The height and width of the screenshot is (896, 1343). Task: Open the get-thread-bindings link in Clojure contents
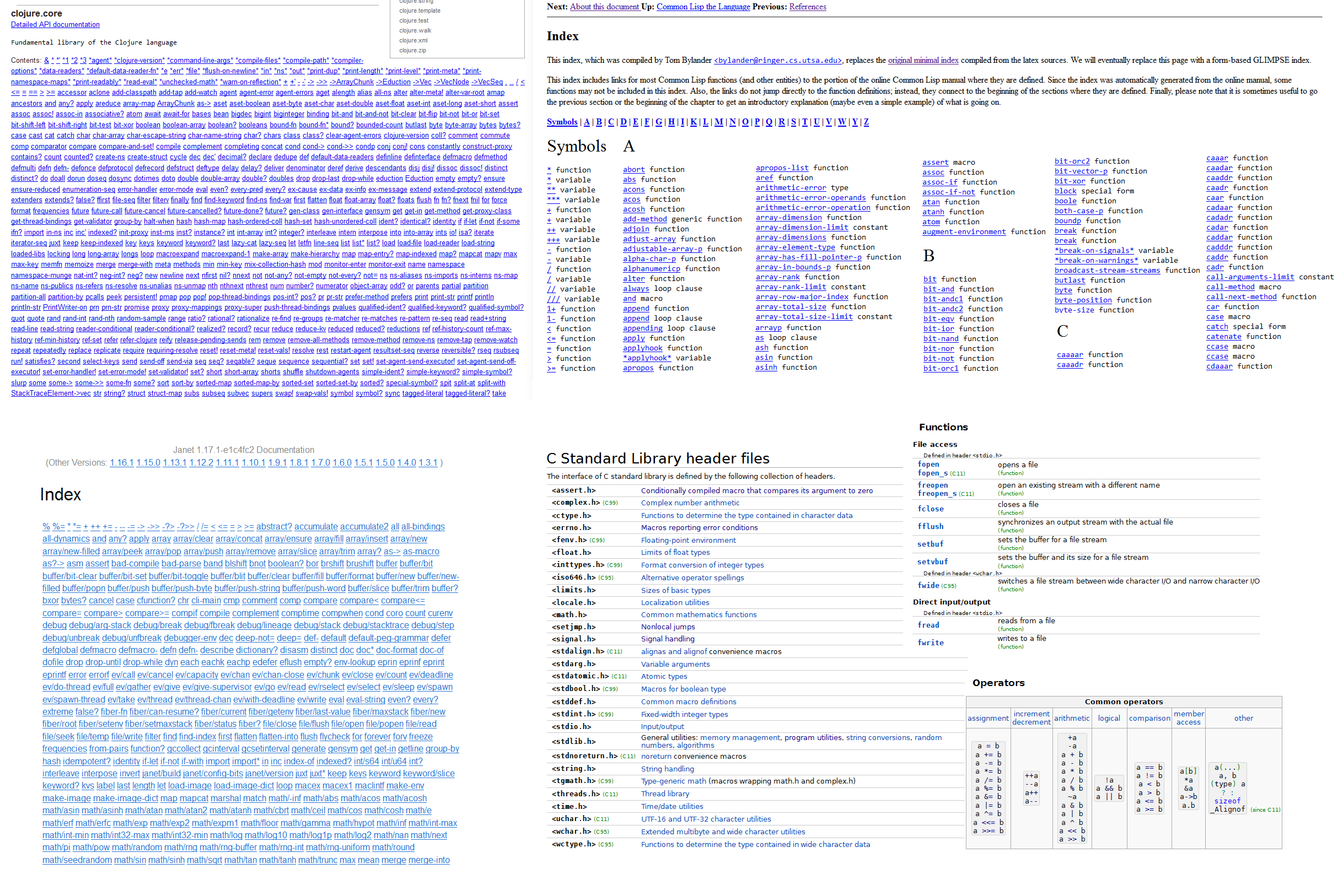(41, 222)
